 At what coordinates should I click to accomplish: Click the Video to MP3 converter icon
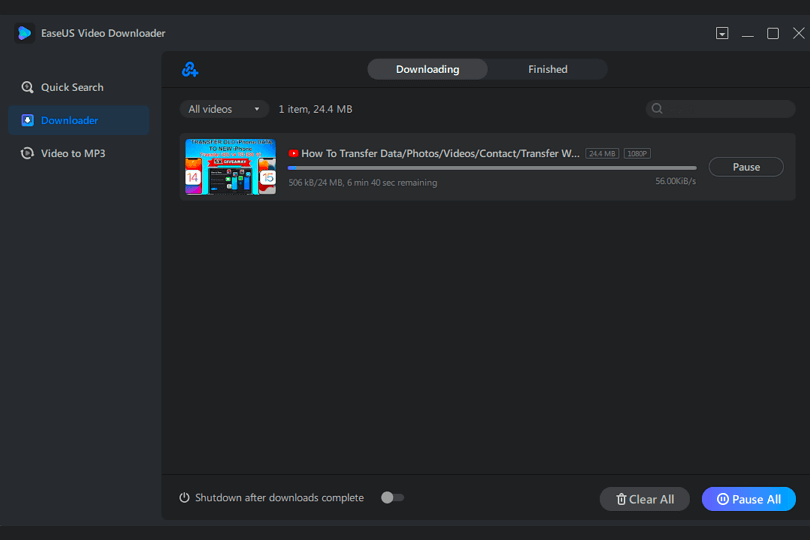27,154
